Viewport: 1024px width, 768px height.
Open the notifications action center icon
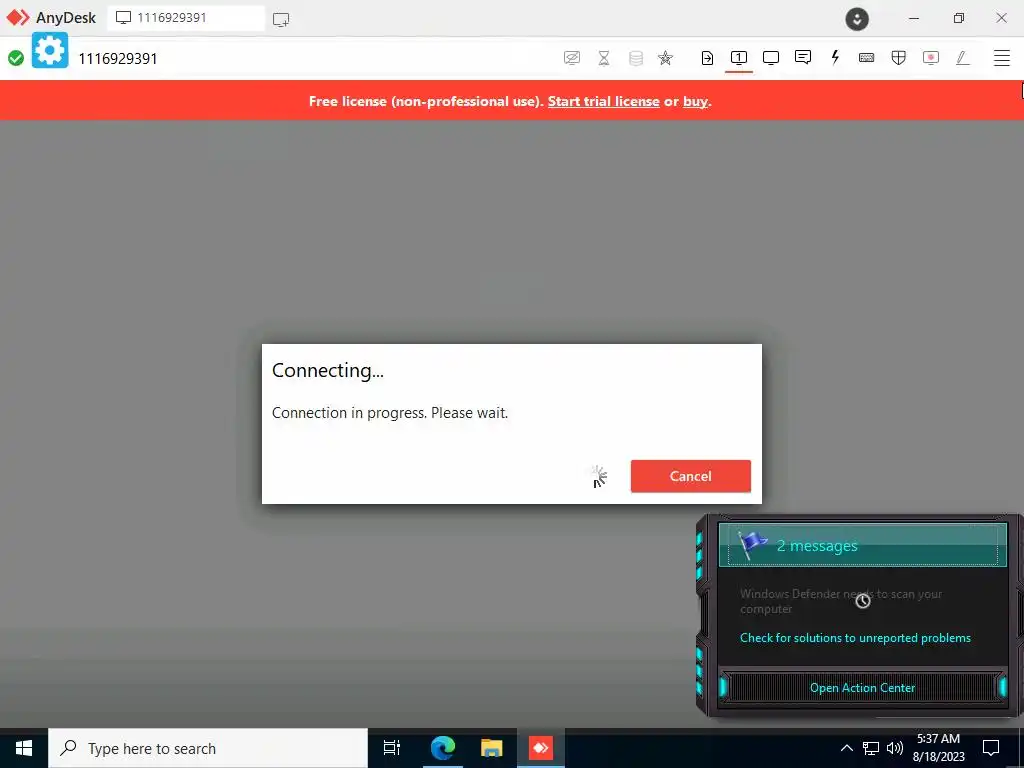[991, 748]
